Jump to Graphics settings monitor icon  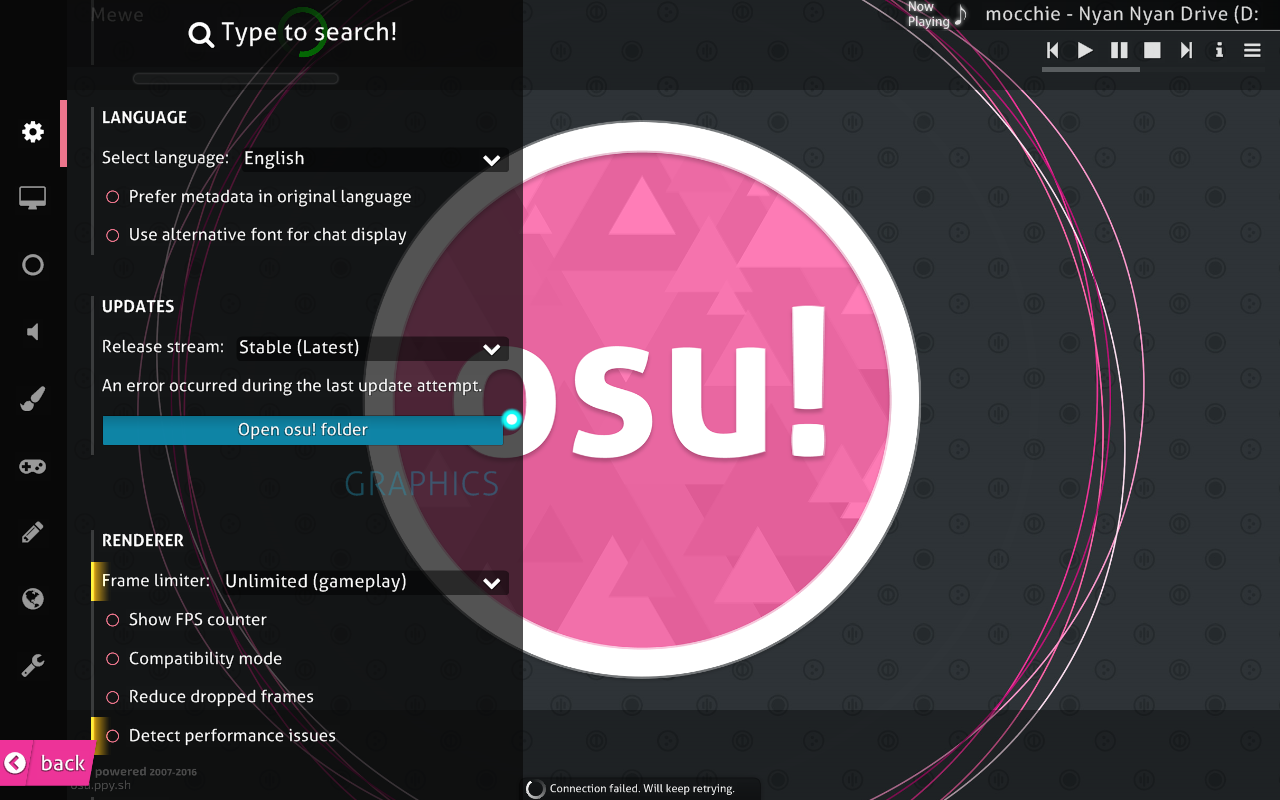coord(33,198)
